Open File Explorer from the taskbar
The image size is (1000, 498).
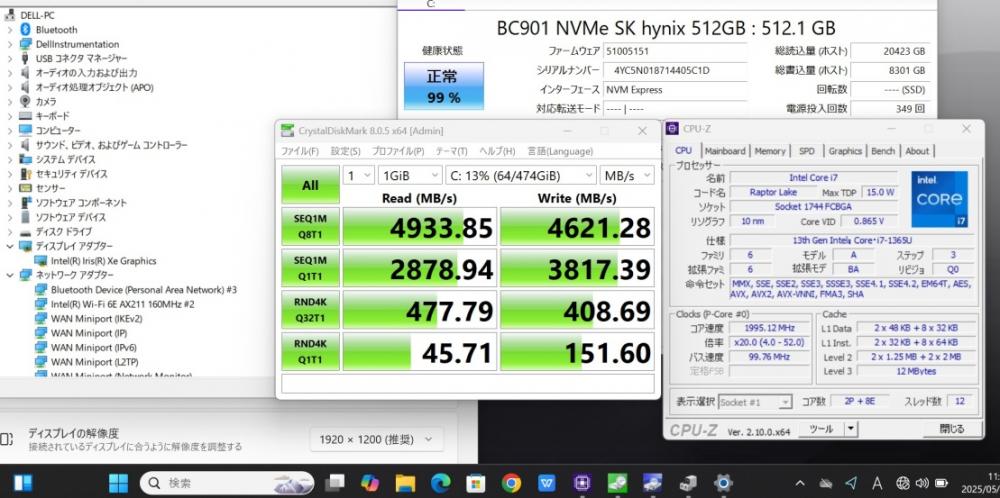pos(405,483)
